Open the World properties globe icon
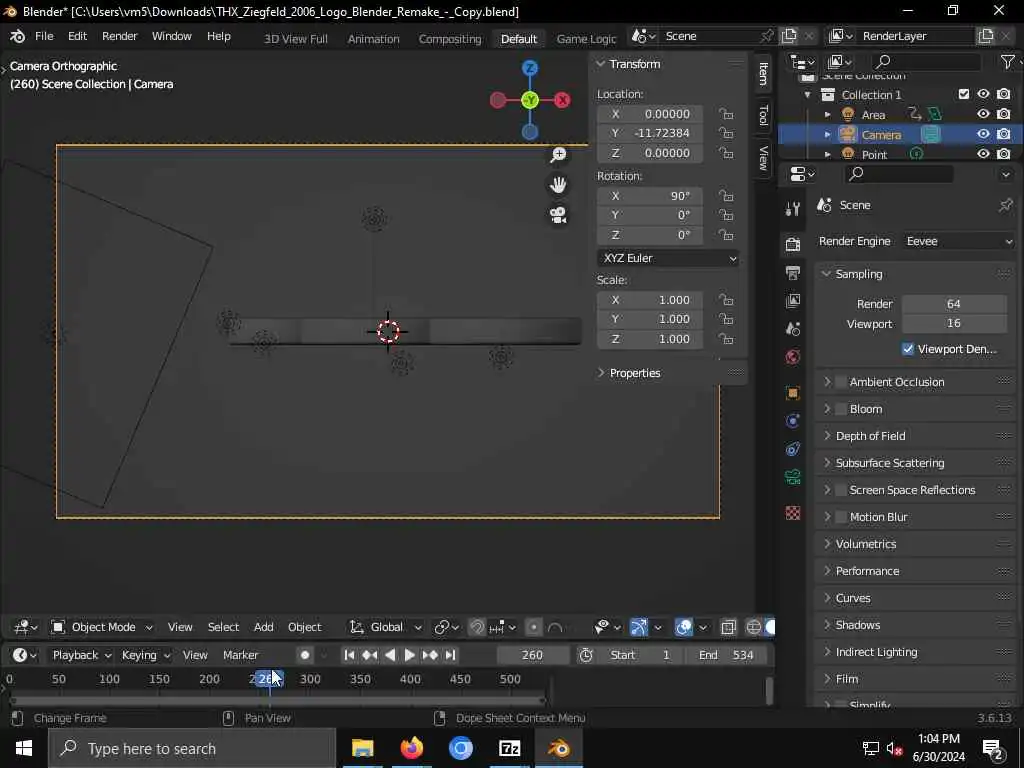This screenshot has height=768, width=1024. point(793,357)
